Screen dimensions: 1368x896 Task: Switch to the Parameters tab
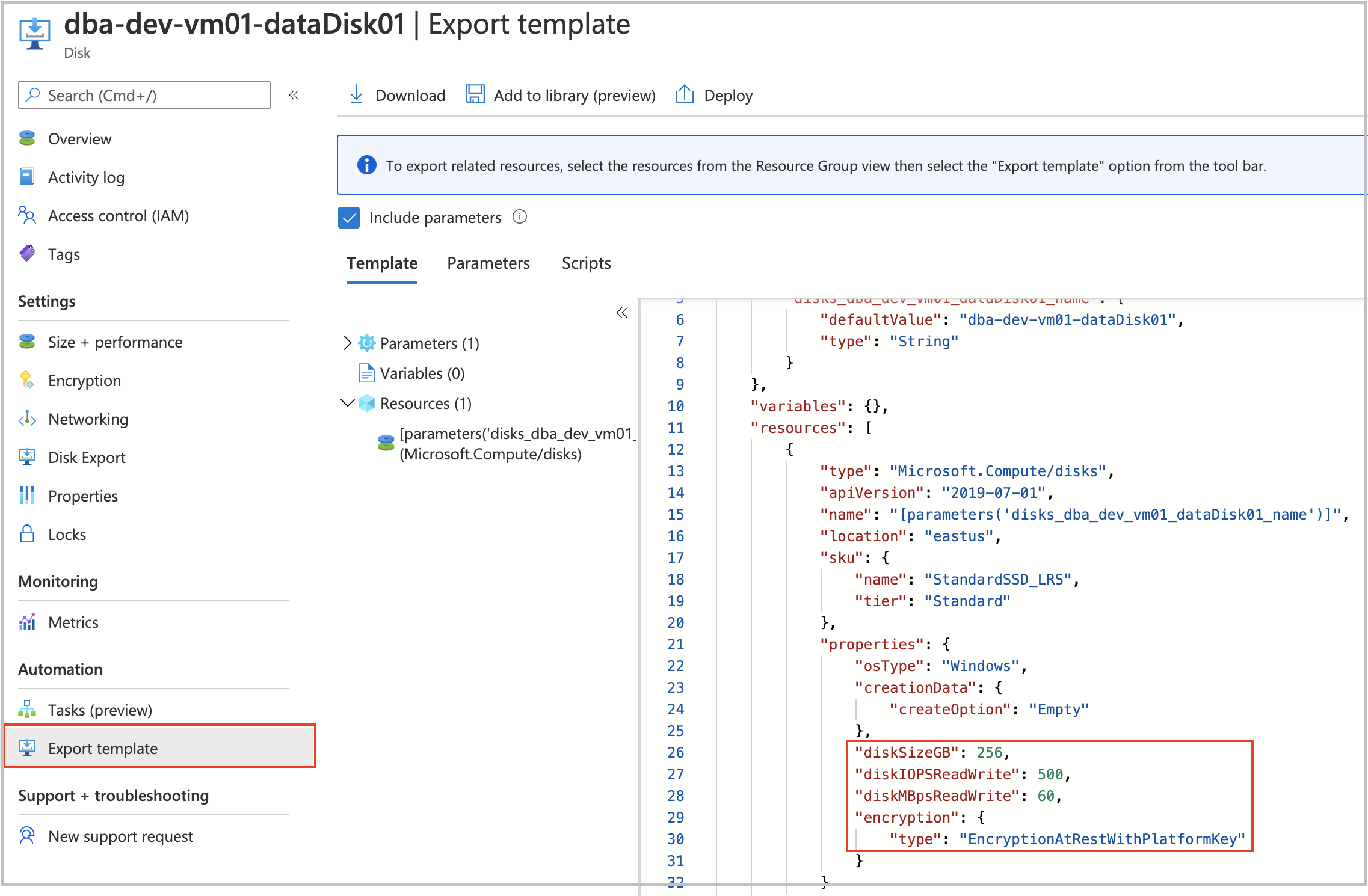488,263
